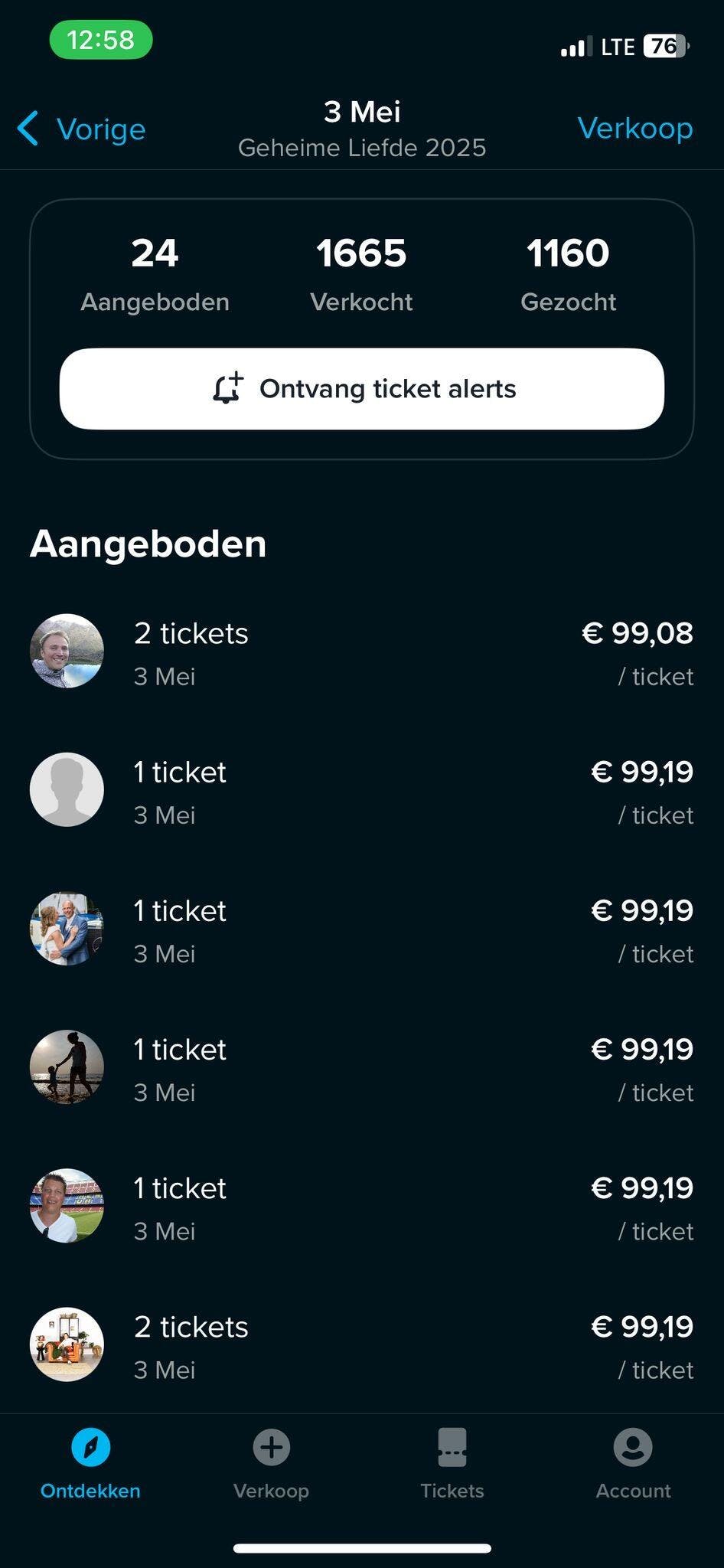Image resolution: width=724 pixels, height=1568 pixels.
Task: Open the Verkoop link in top header
Action: [x=634, y=128]
